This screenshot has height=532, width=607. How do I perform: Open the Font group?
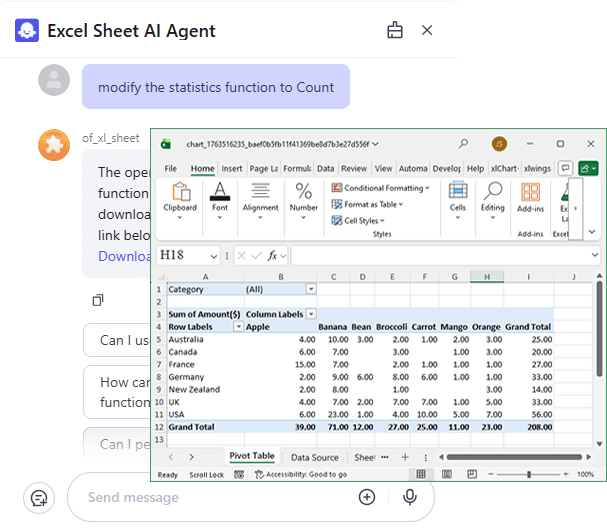pos(219,201)
